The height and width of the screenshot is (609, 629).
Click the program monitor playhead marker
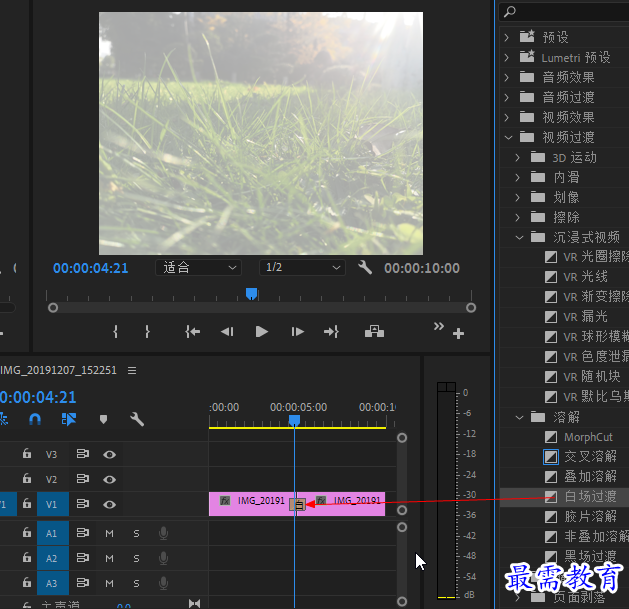(252, 294)
